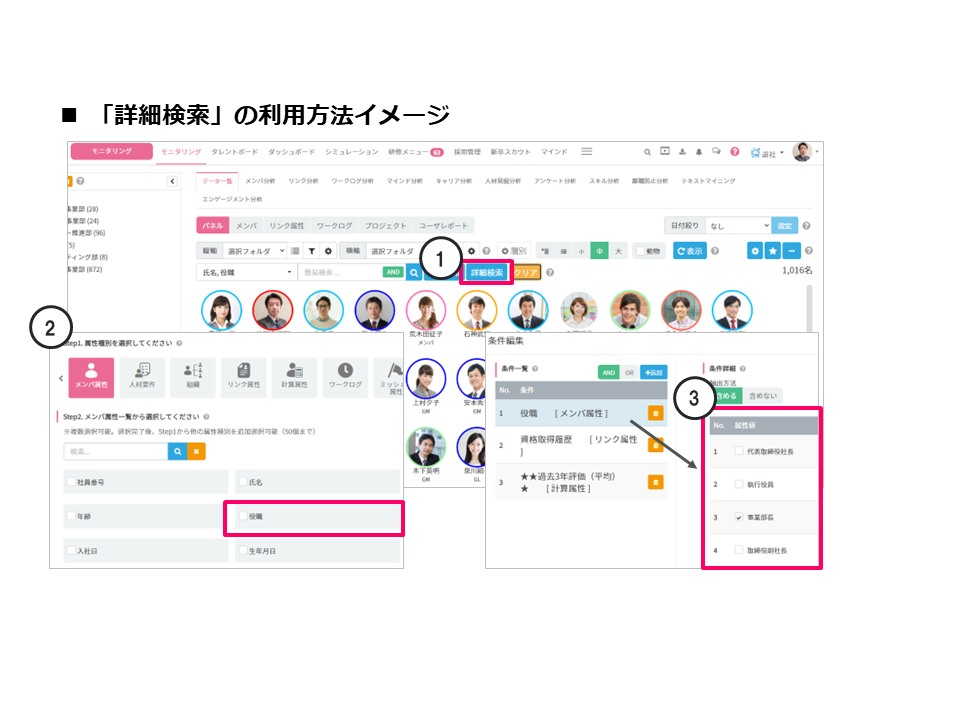This screenshot has width=960, height=720.
Task: Switch to タレントボード menu
Action: (234, 152)
